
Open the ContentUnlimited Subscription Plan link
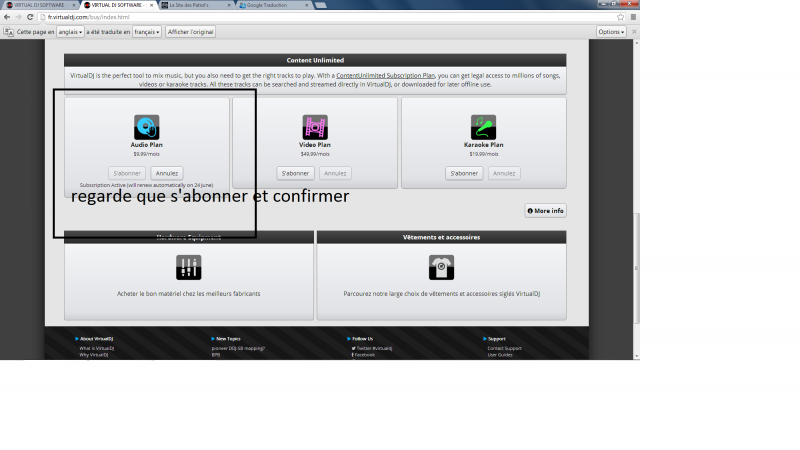[385, 76]
